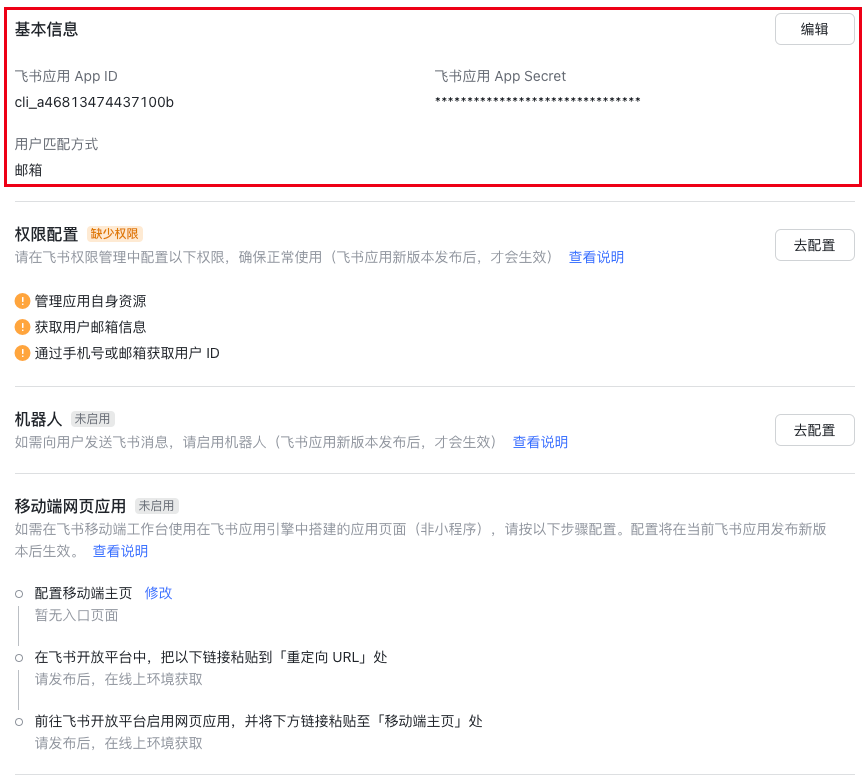This screenshot has height=784, width=862.
Task: Click the 用户匹配方式 label
Action: [56, 144]
